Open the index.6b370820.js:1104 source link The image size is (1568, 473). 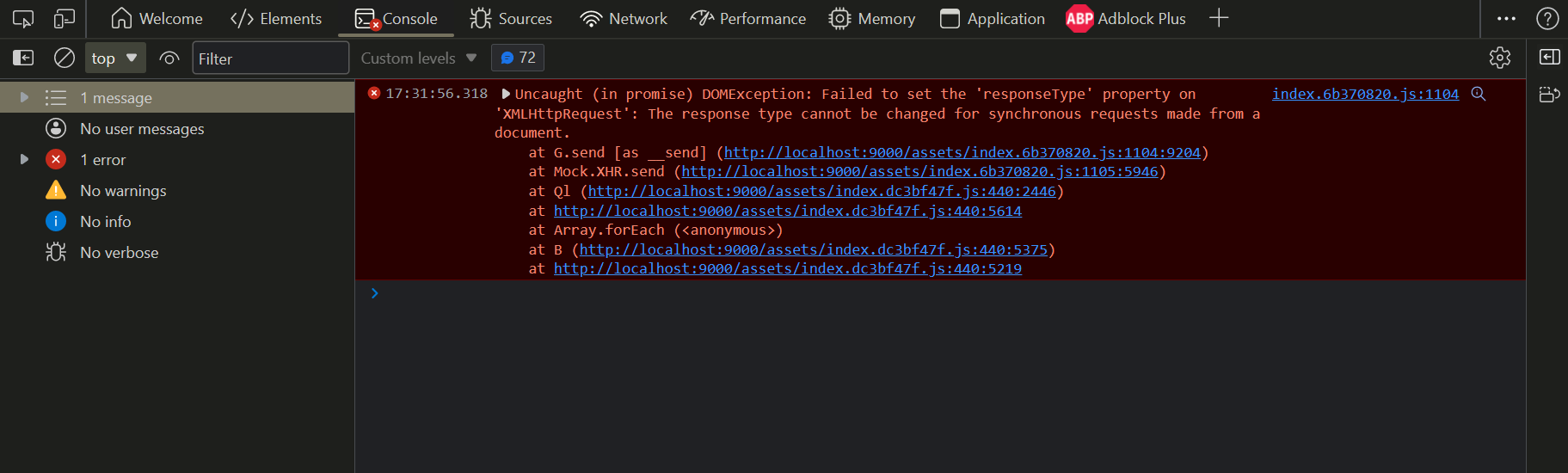coord(1365,94)
